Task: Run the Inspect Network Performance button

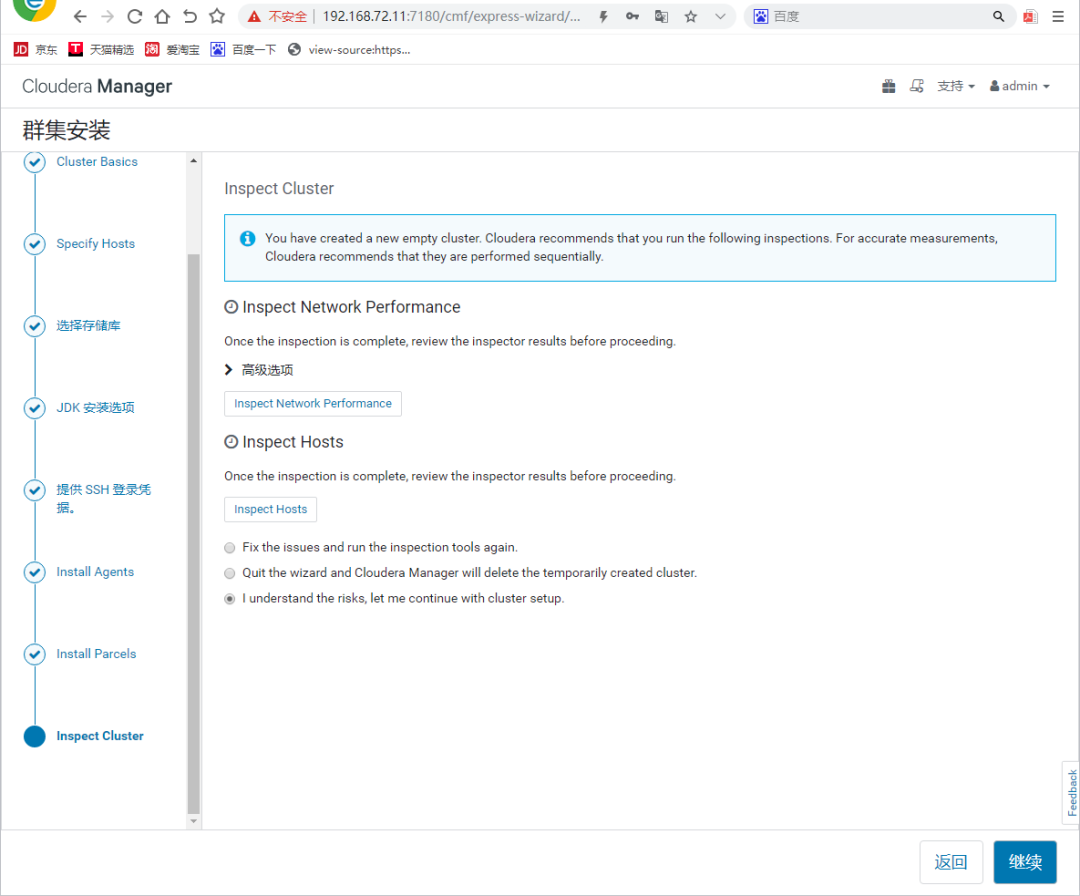Action: (313, 404)
